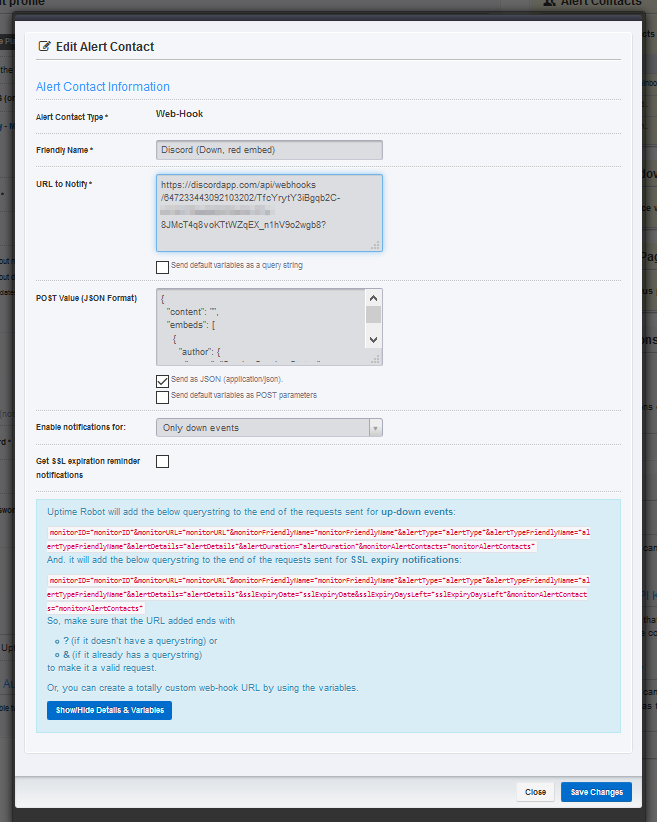Open the Enable notifications for dropdown
The width and height of the screenshot is (657, 822).
click(269, 428)
